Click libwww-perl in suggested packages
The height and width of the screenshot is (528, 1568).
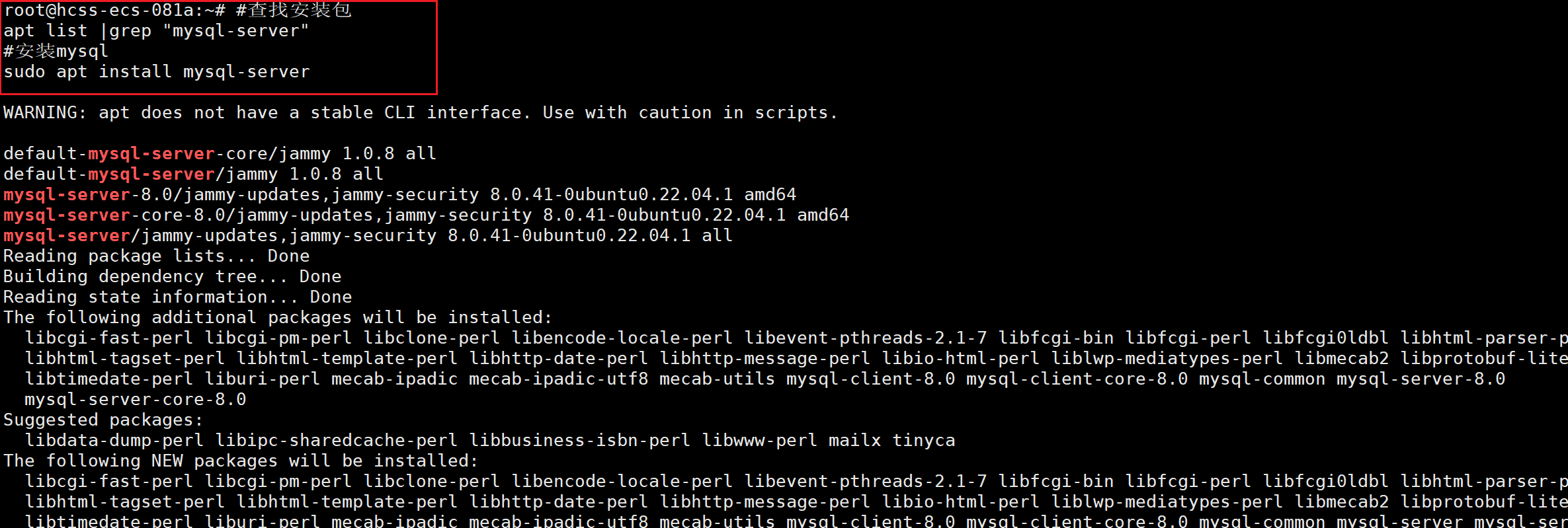point(760,441)
